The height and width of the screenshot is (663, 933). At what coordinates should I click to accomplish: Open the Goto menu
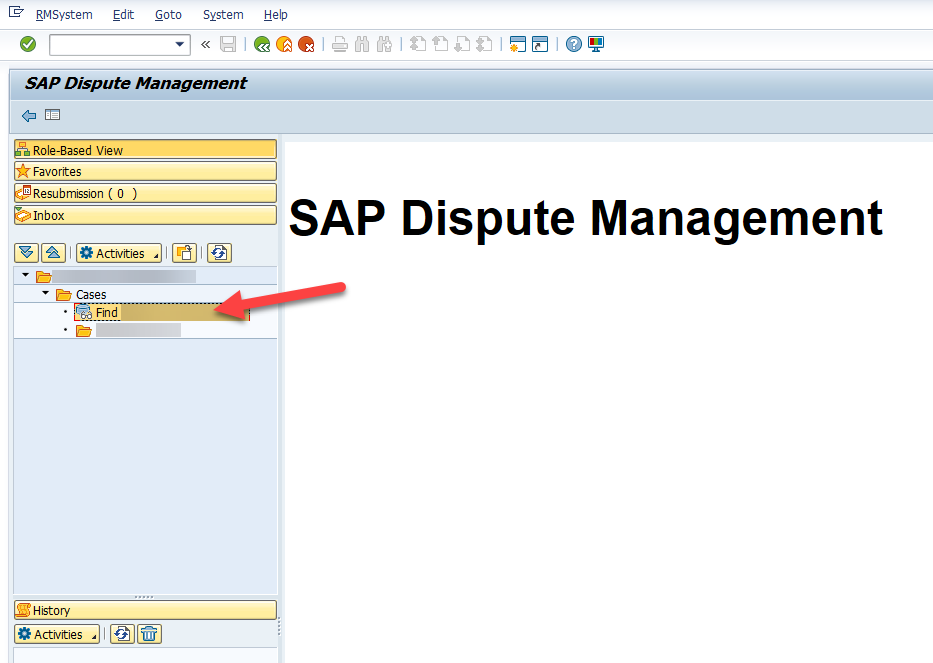(168, 15)
